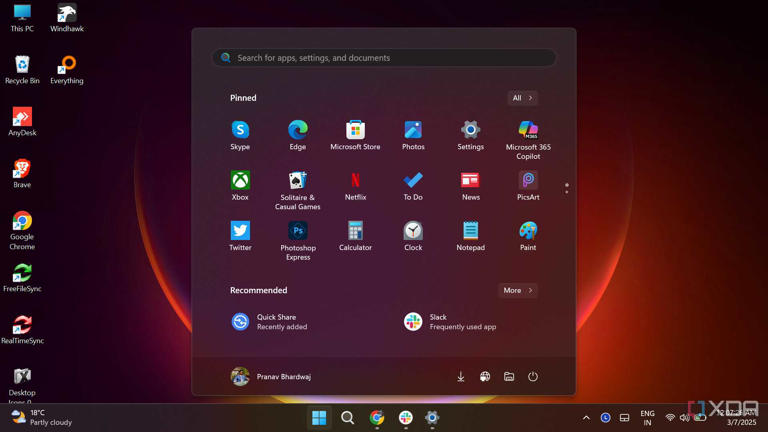Launch Microsoft 365 Copilot
Image resolution: width=768 pixels, height=432 pixels.
528,140
